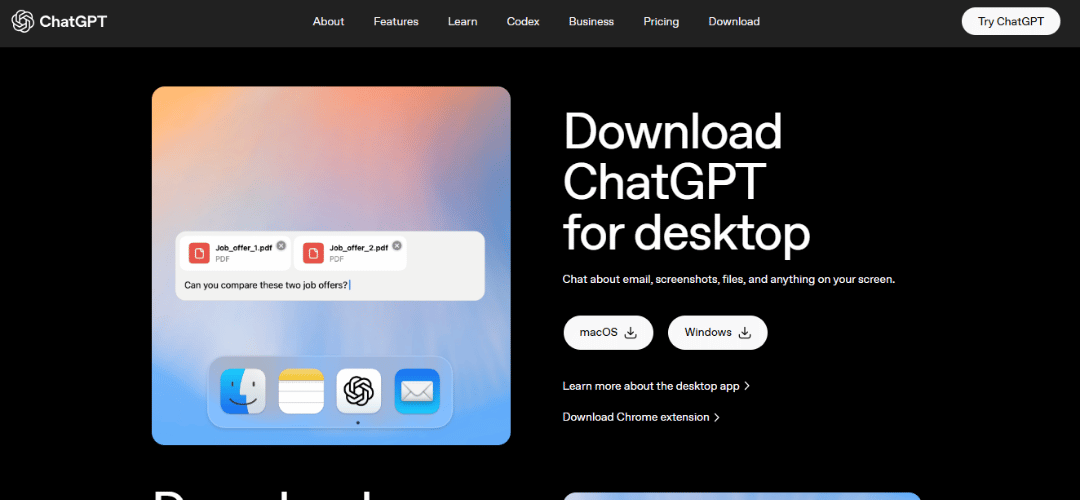
Task: Click the chevron beside Learn more about the desktop app
Action: [747, 386]
